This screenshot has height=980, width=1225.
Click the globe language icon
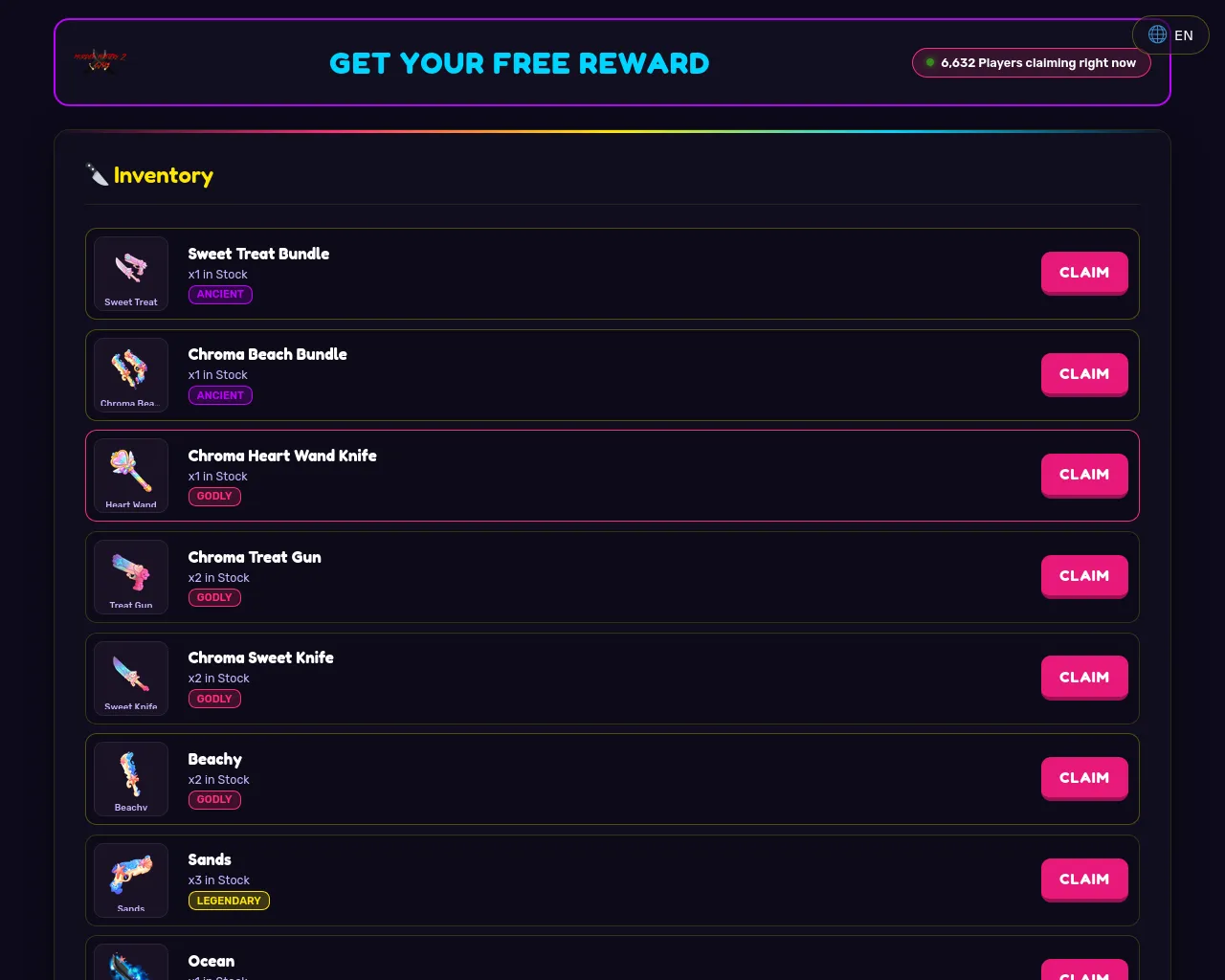point(1157,34)
